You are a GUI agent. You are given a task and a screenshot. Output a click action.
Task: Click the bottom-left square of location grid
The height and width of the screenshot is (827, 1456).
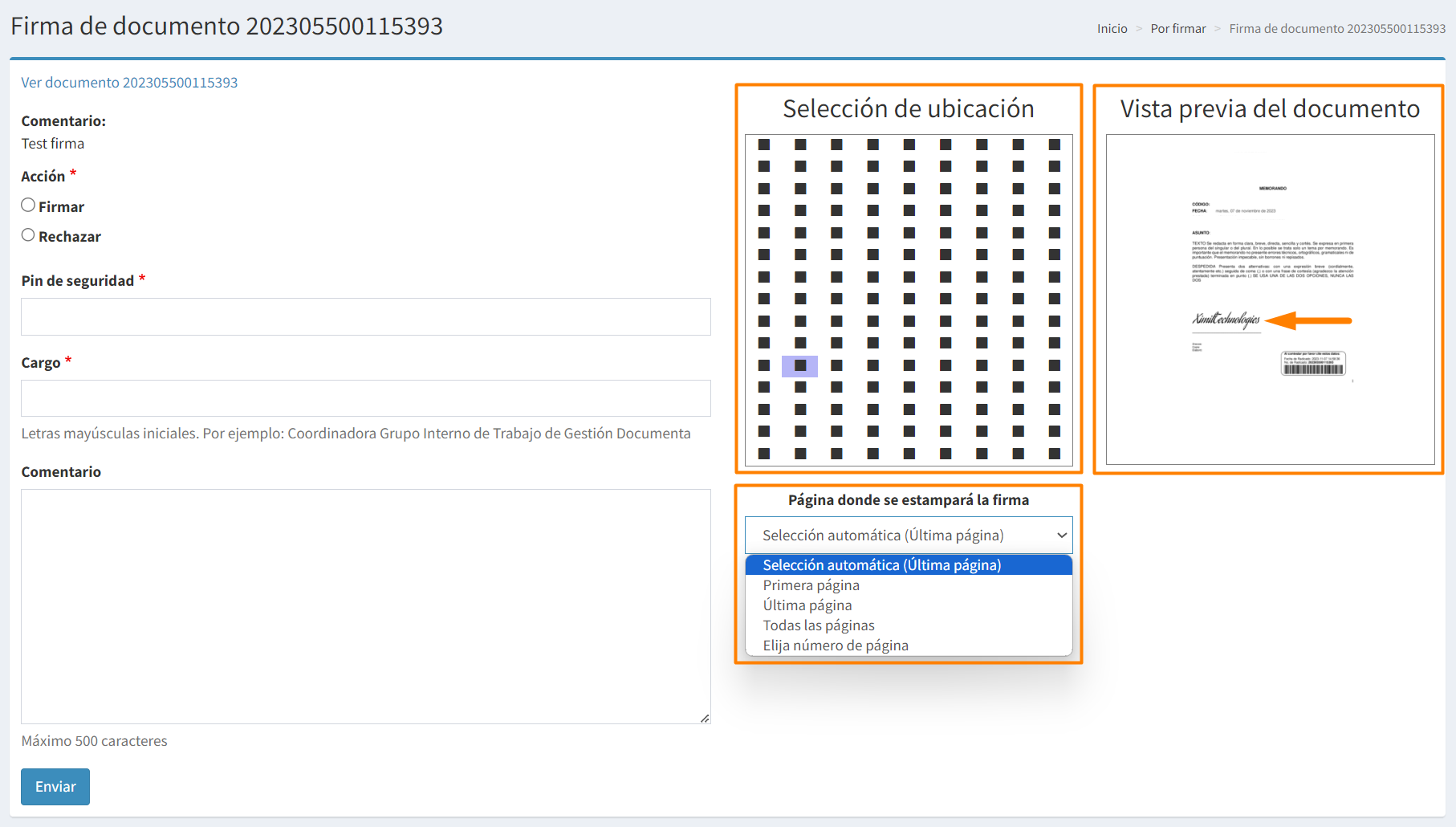coord(764,454)
